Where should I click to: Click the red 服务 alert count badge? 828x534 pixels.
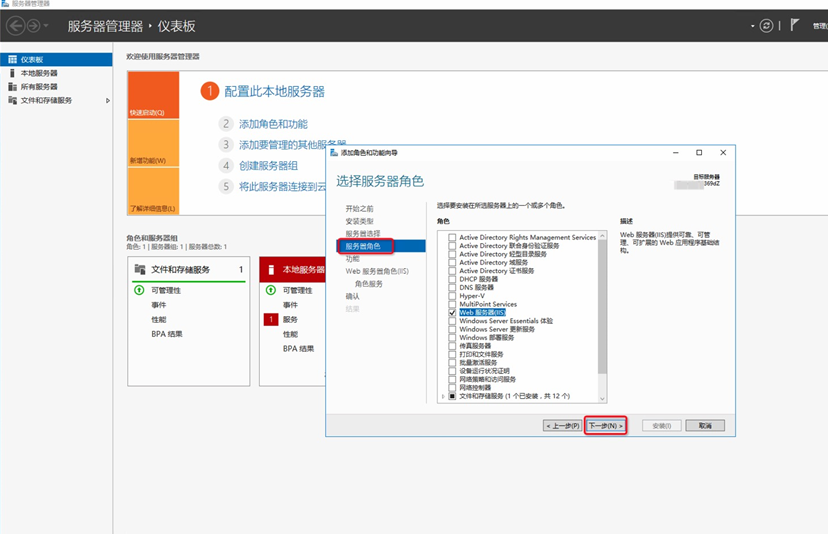tap(270, 319)
